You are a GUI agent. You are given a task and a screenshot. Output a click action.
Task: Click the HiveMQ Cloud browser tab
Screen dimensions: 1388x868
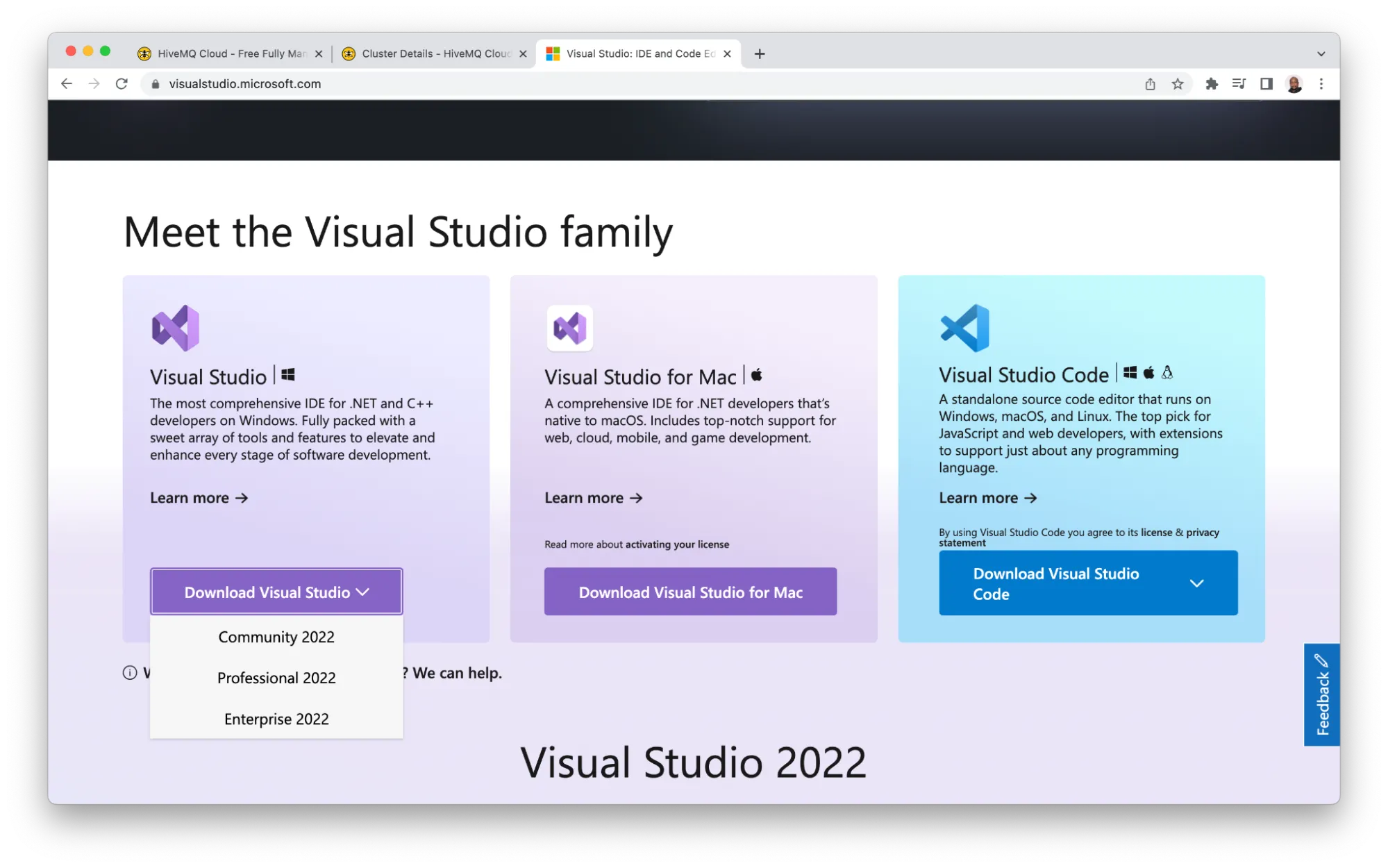click(x=230, y=53)
